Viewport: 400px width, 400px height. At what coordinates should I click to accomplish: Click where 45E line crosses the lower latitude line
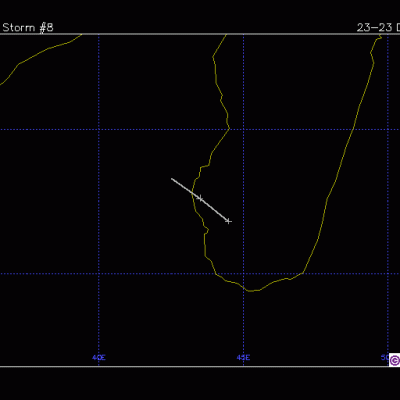[x=243, y=274]
